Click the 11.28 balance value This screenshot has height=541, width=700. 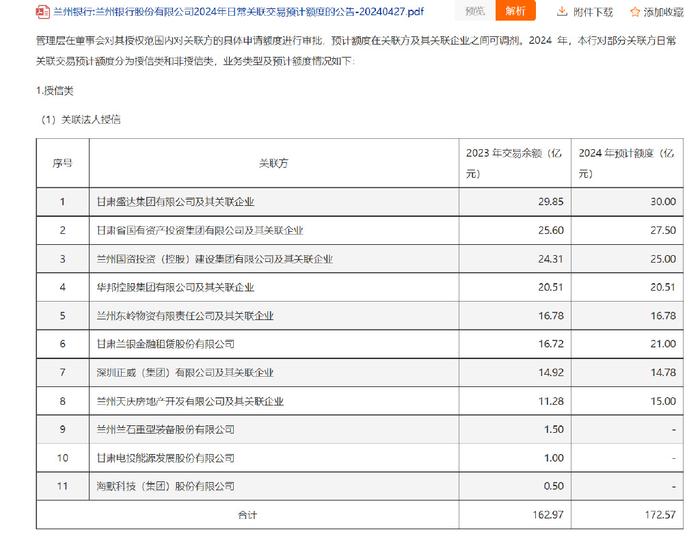point(550,401)
